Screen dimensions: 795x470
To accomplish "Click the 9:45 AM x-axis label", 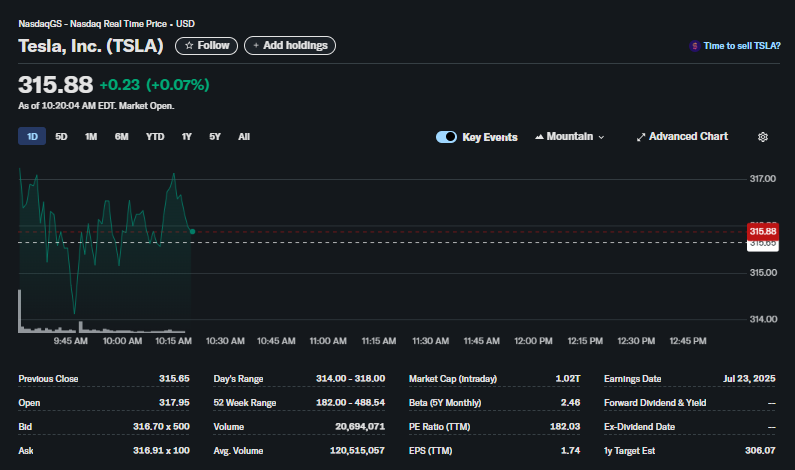I will pos(70,341).
